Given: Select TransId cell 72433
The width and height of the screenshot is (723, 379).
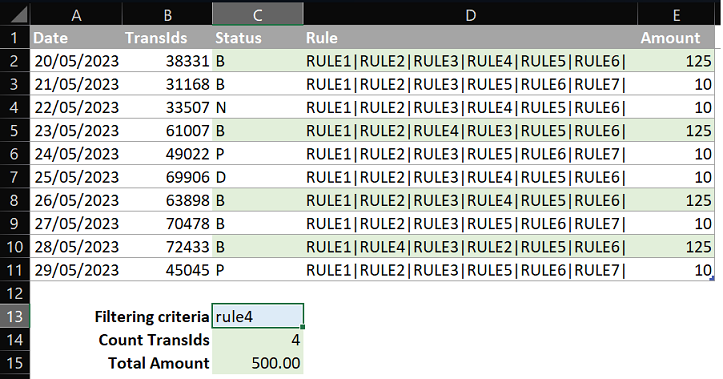Looking at the screenshot, I should point(167,247).
